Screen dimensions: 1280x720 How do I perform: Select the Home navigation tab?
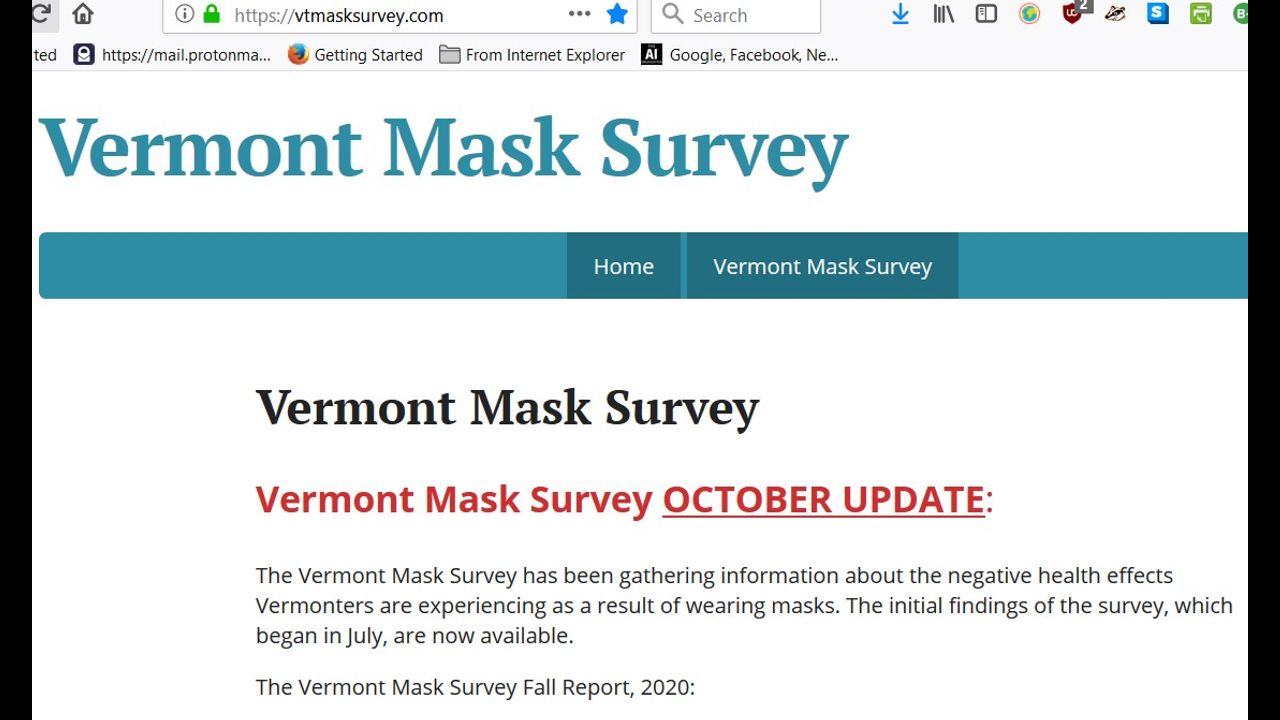point(623,266)
